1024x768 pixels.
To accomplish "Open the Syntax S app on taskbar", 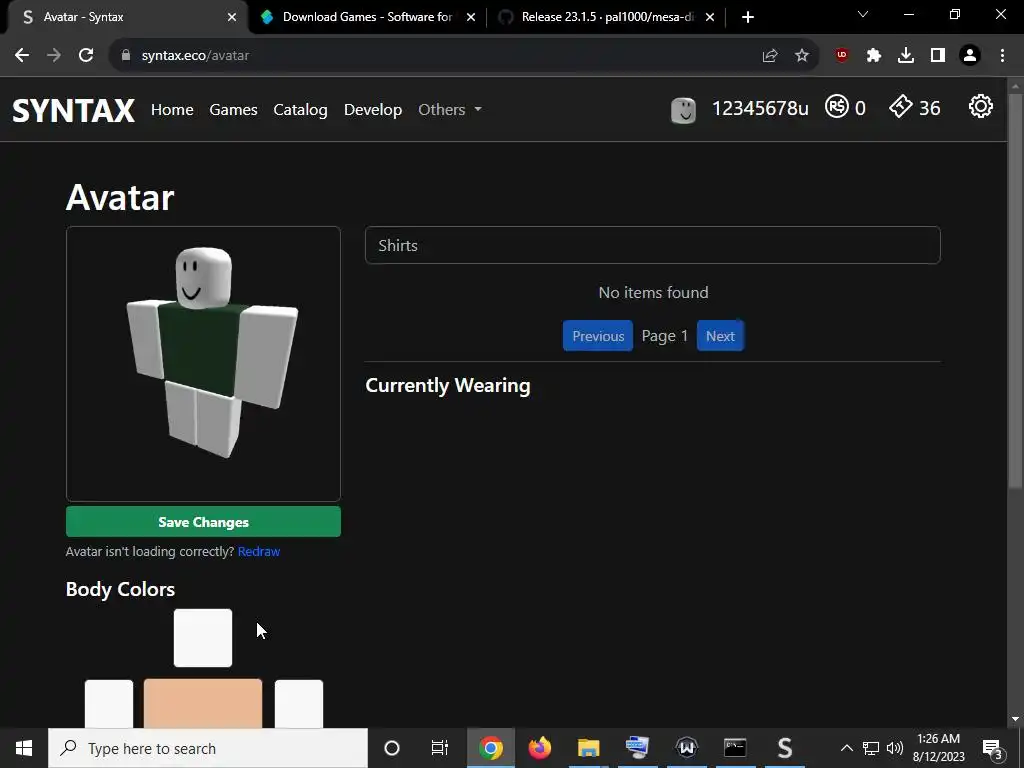I will coord(784,748).
